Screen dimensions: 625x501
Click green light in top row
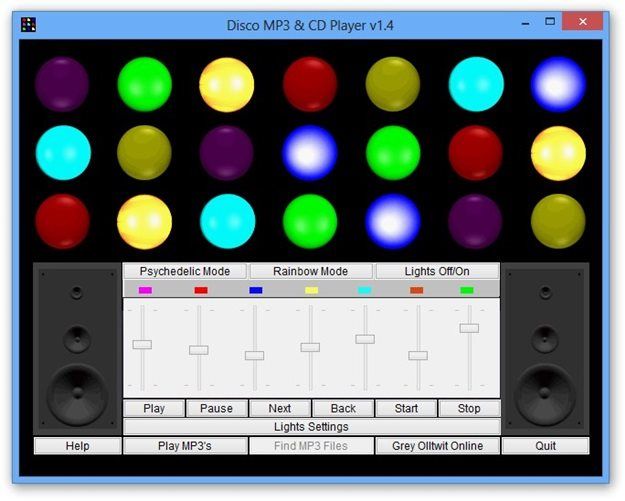tap(145, 84)
